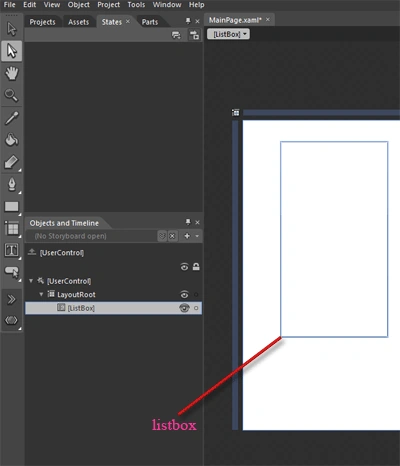Select the [ListBox] tree row
Image resolution: width=400 pixels, height=466 pixels.
tap(113, 308)
